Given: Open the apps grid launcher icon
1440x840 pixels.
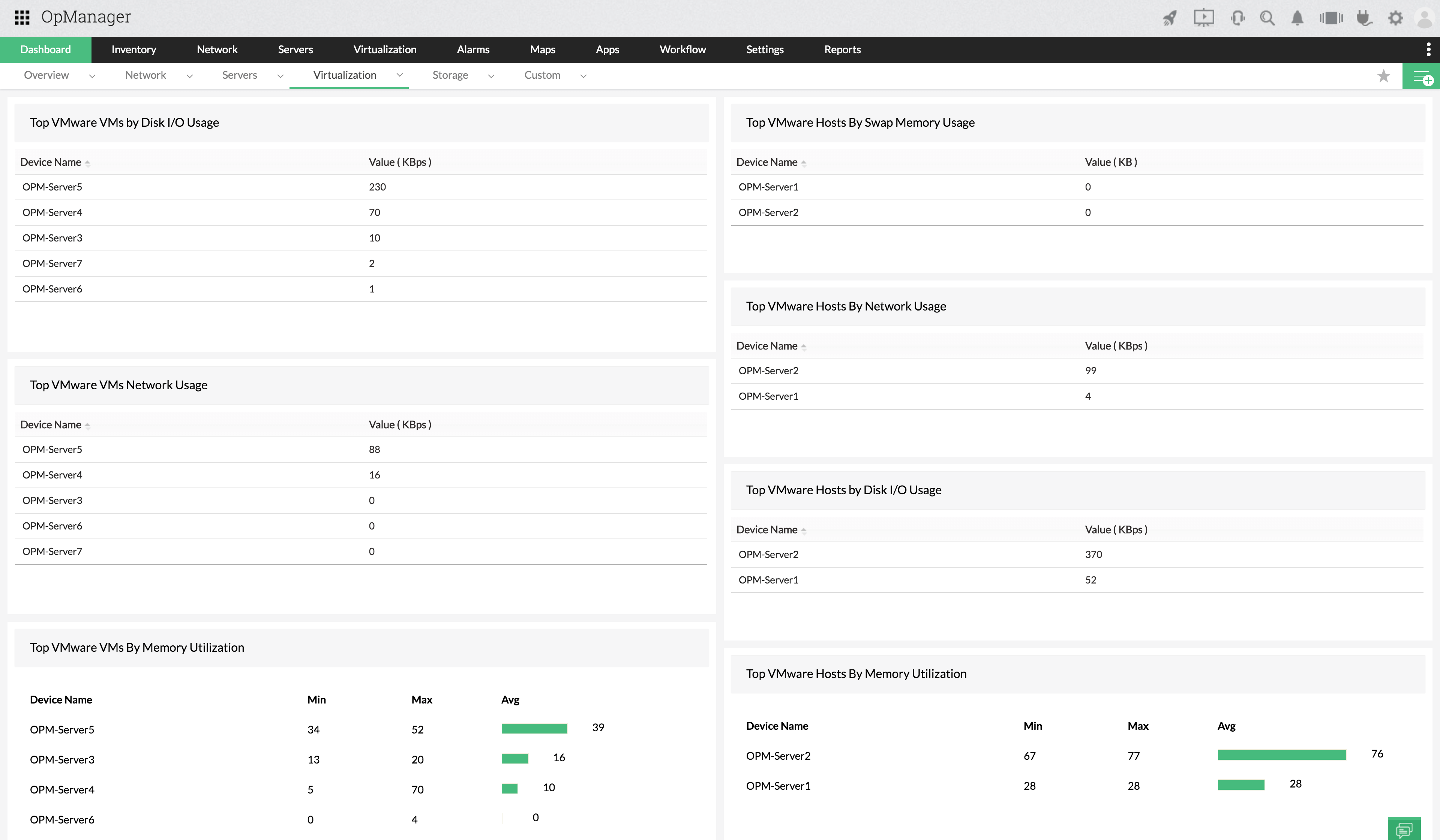Looking at the screenshot, I should click(x=22, y=18).
